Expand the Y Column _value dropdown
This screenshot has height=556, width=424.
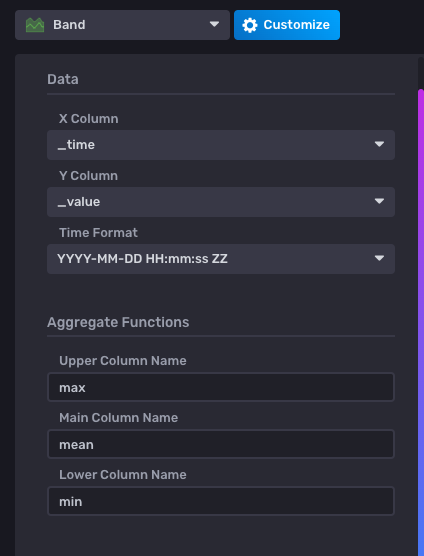pyautogui.click(x=221, y=202)
